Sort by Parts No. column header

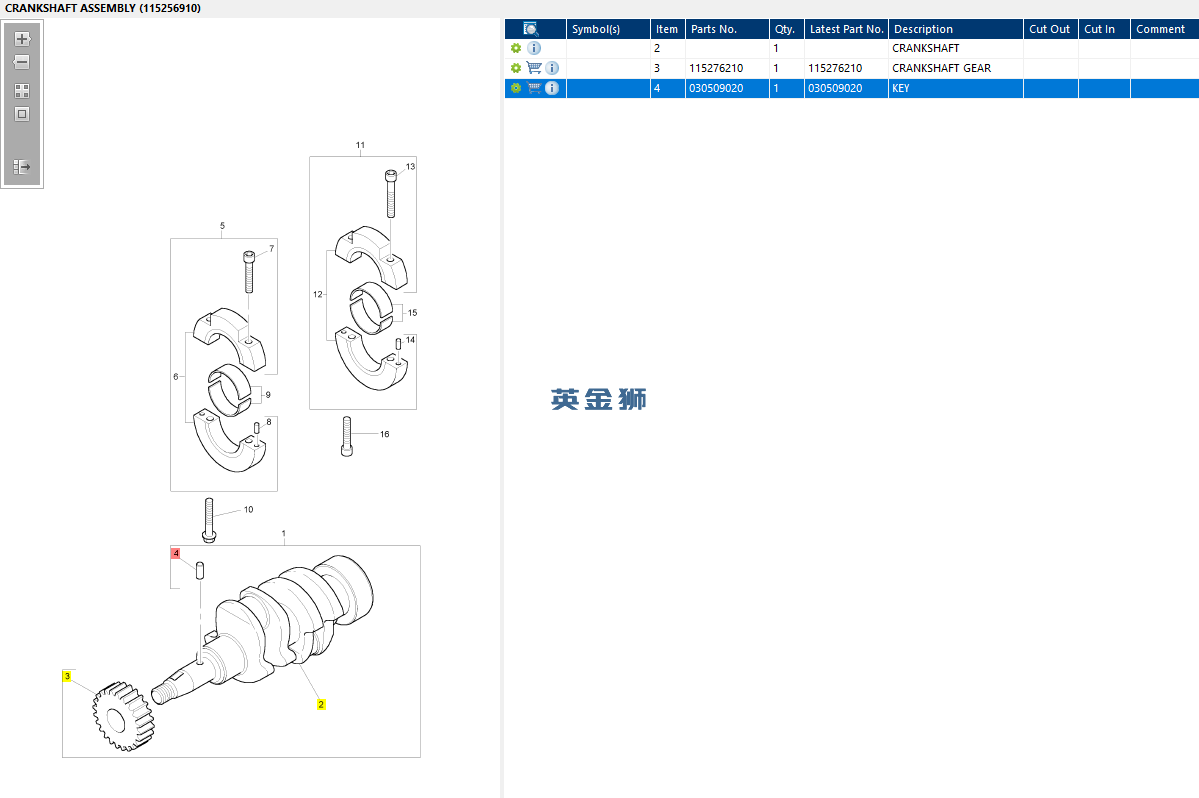click(727, 29)
